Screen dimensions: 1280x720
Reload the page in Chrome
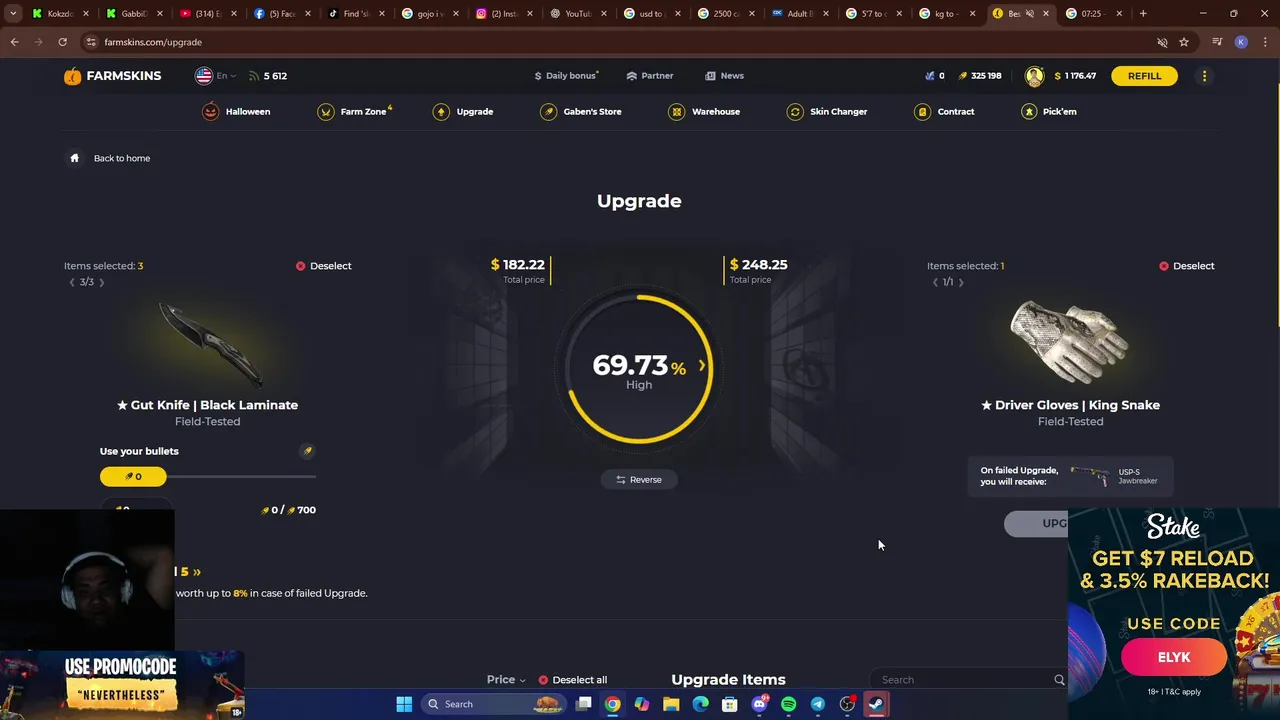62,42
